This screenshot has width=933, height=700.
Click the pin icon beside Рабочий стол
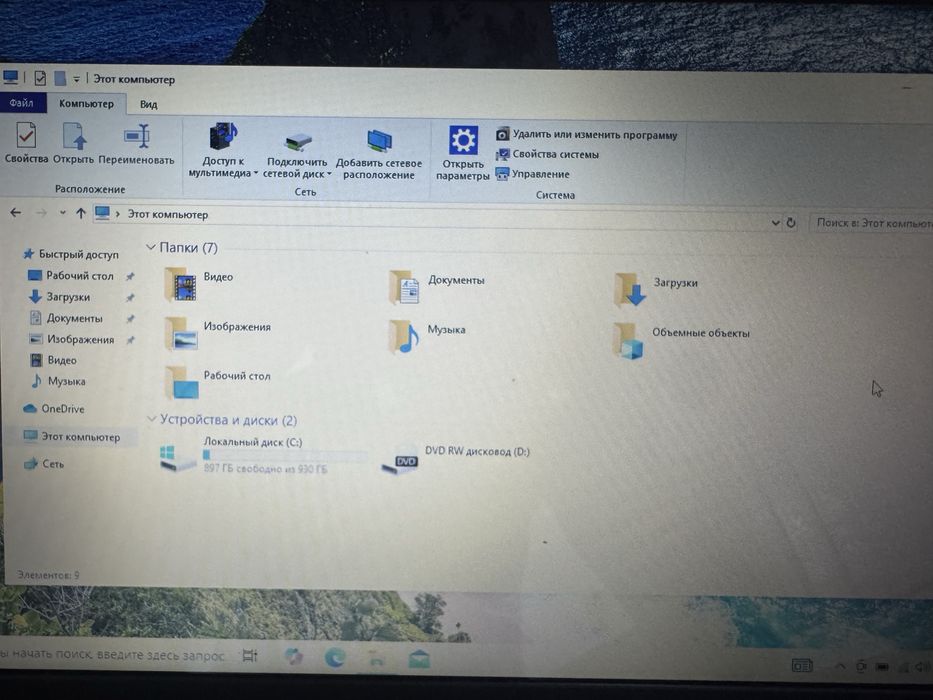(130, 276)
